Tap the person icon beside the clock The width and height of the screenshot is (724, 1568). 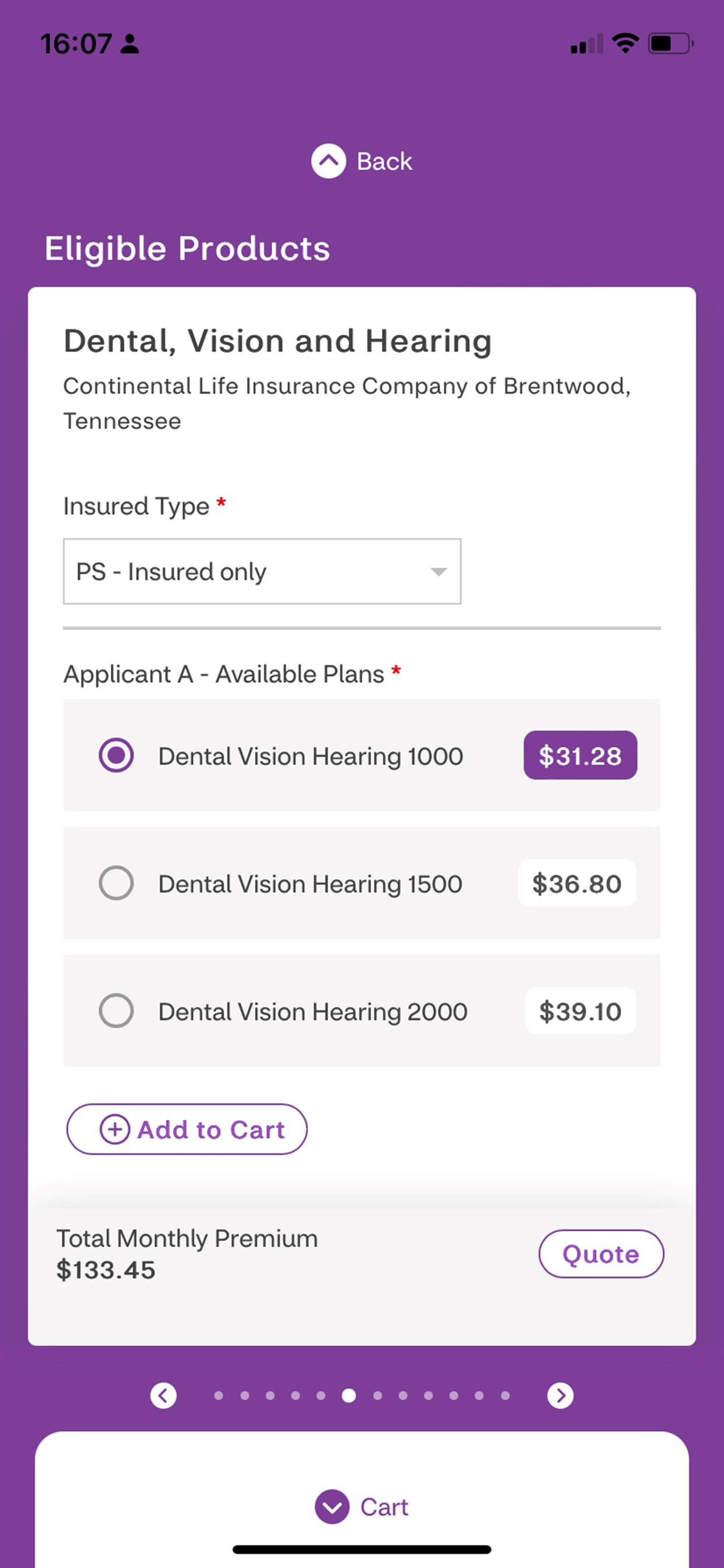(x=129, y=44)
